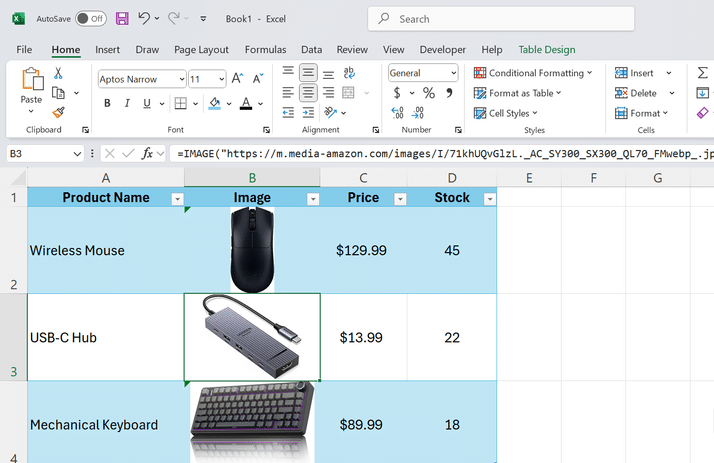The width and height of the screenshot is (714, 463).
Task: Open the Table Design tab
Action: pyautogui.click(x=547, y=50)
